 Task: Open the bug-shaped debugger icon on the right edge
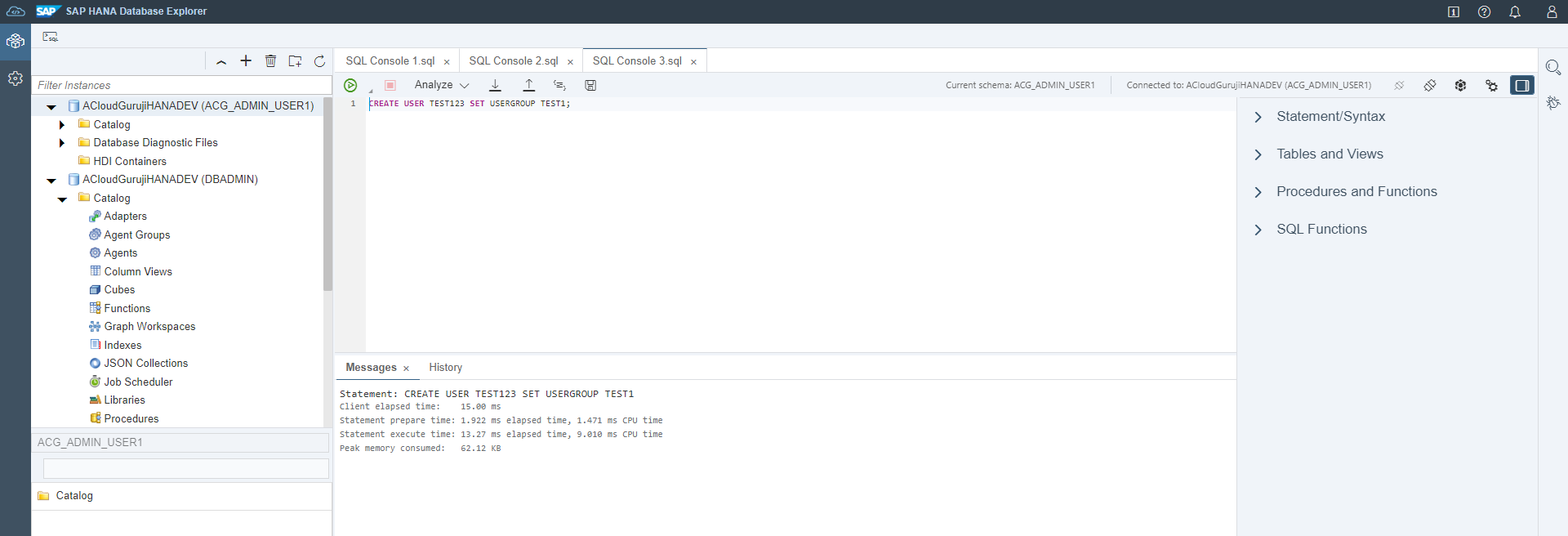coord(1552,103)
